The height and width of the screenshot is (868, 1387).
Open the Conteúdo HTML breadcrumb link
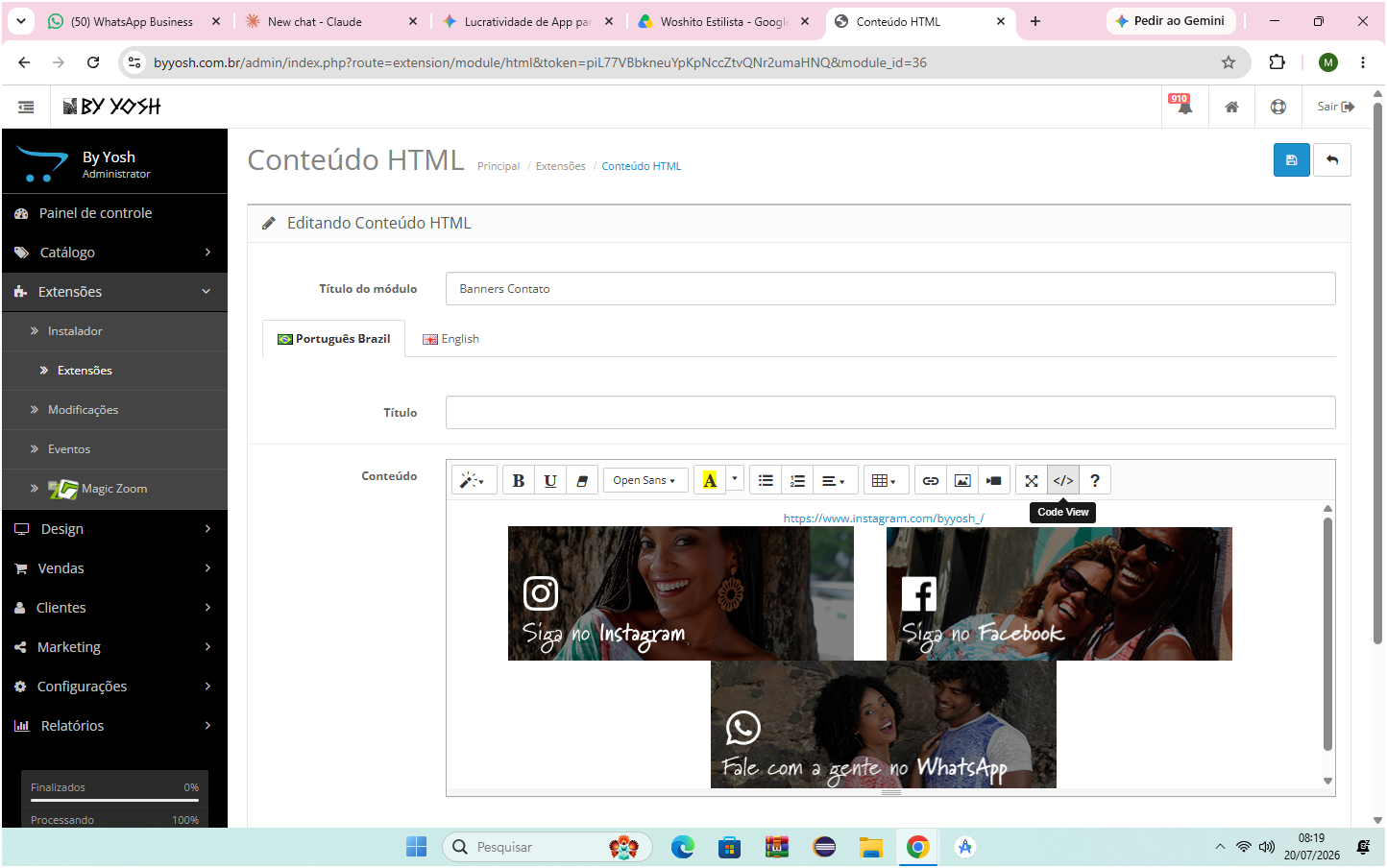coord(642,167)
